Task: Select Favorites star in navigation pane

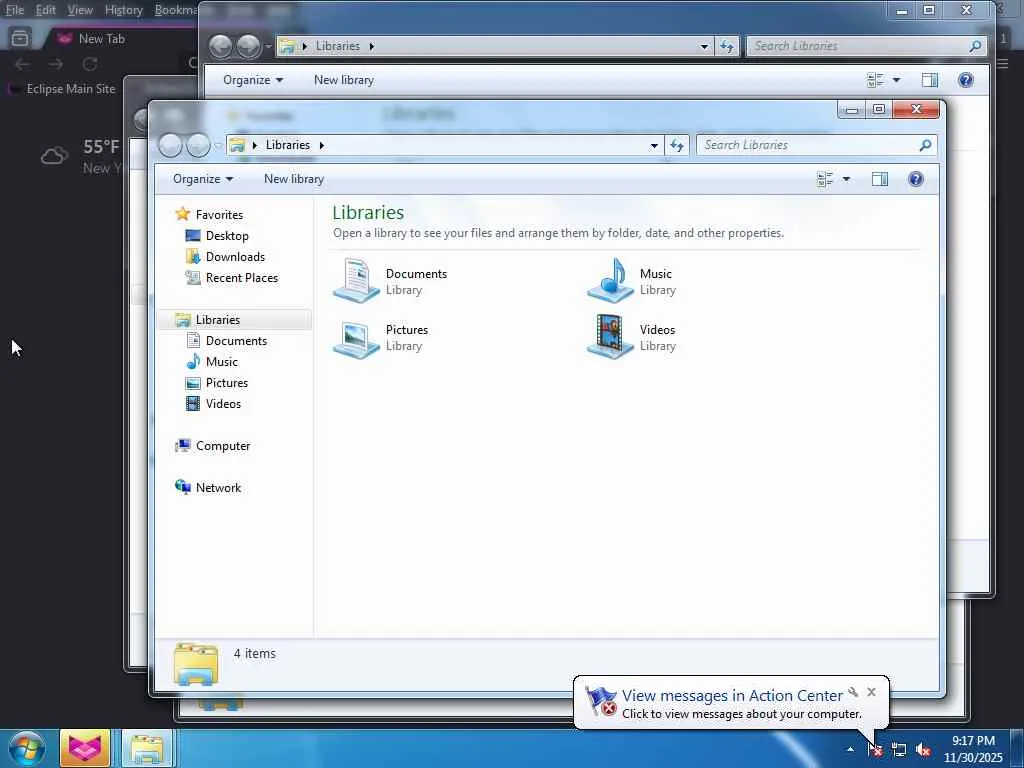Action: (x=182, y=214)
